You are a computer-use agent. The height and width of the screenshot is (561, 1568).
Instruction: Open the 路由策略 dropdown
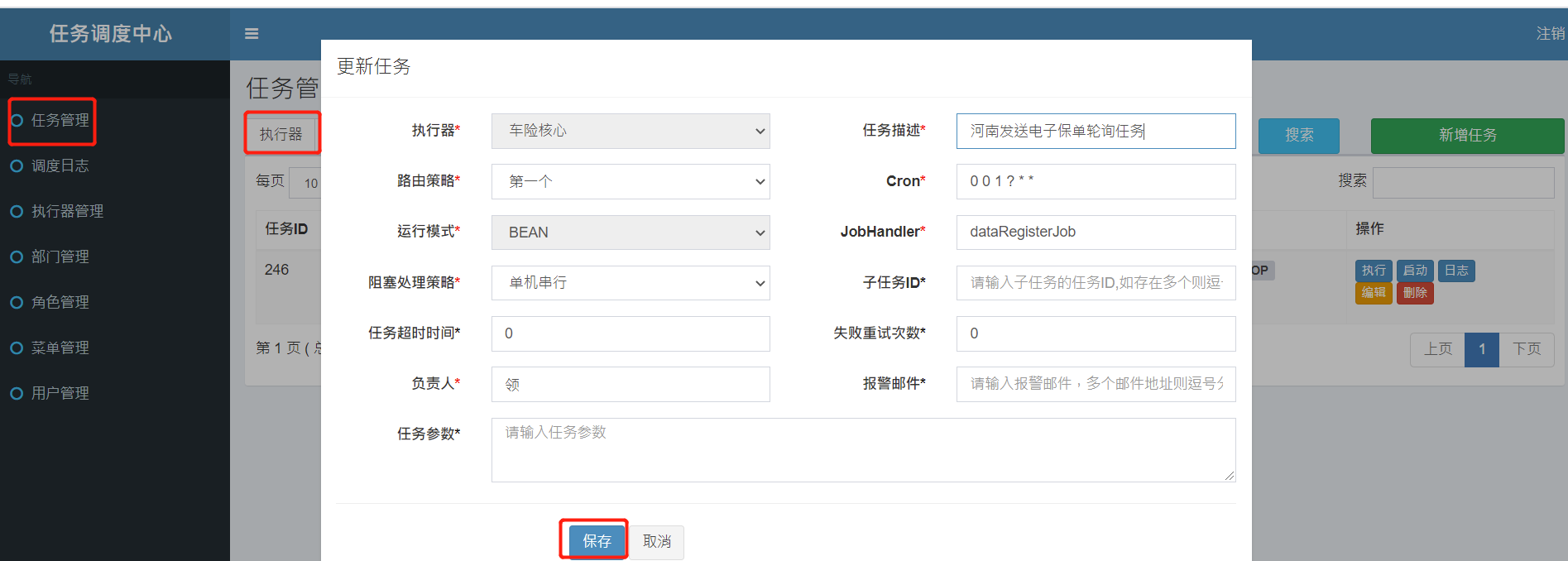pyautogui.click(x=631, y=181)
